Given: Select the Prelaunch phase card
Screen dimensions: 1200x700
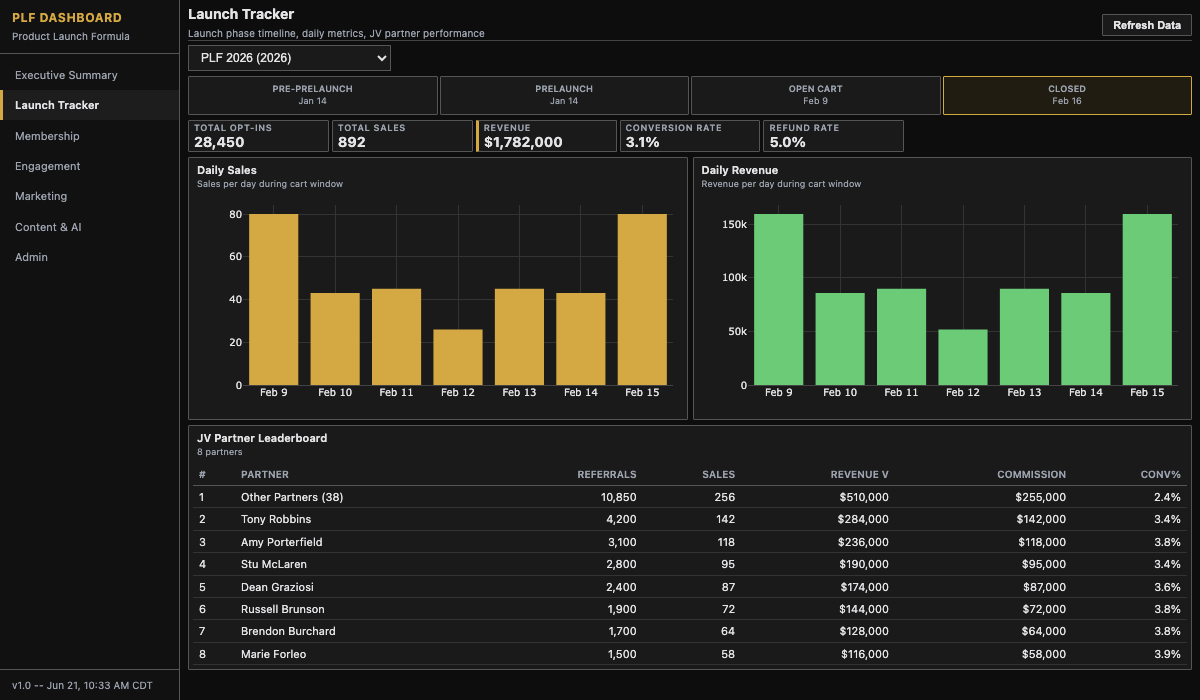Looking at the screenshot, I should [564, 95].
